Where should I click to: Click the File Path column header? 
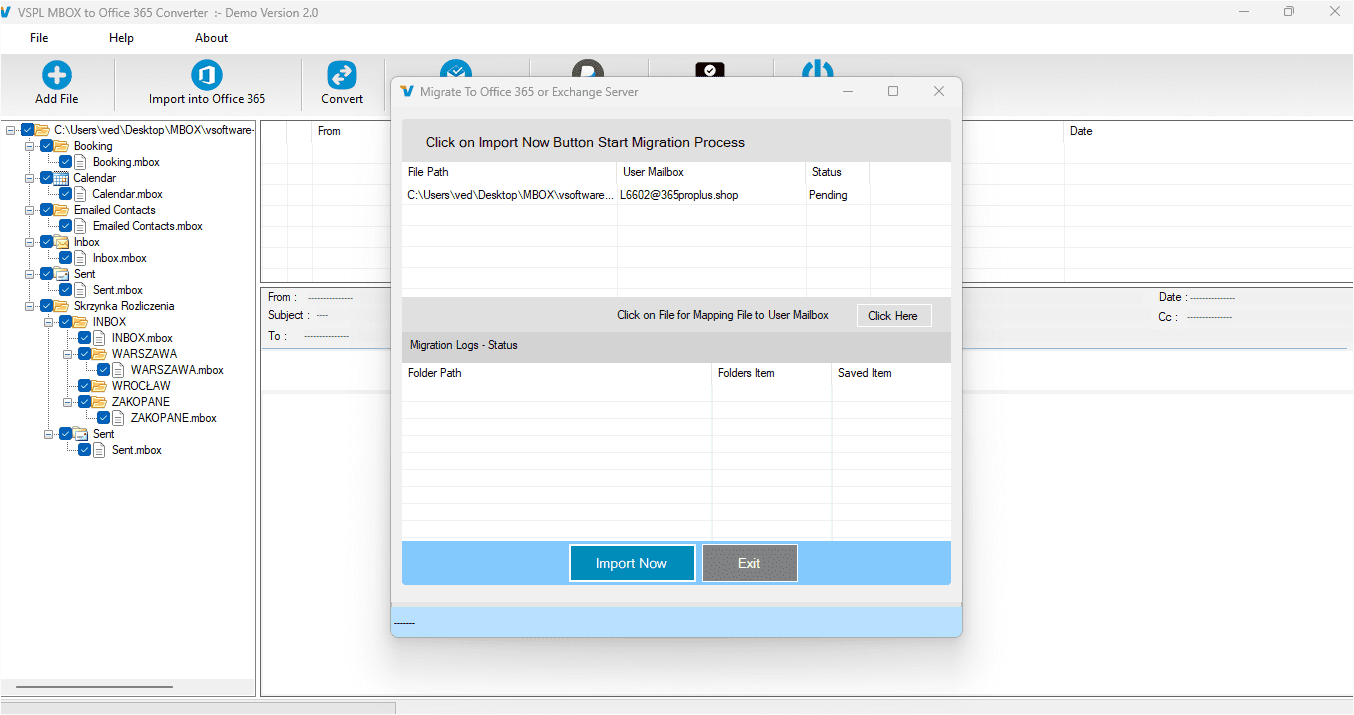tap(509, 172)
